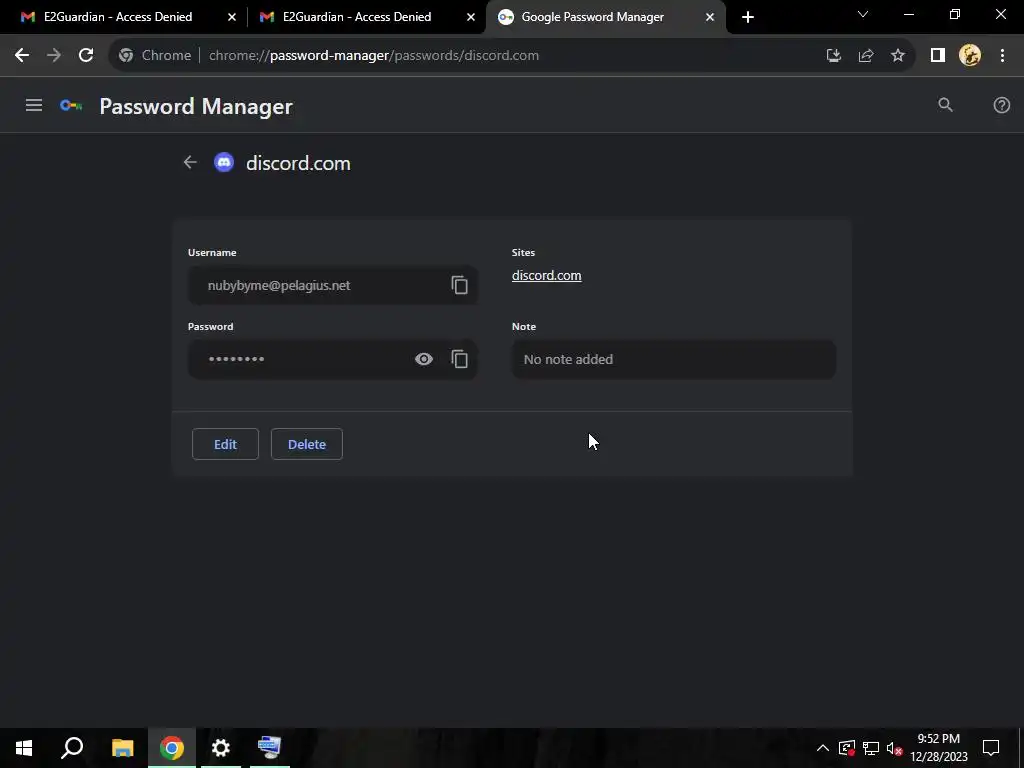
Task: Click the username field with nubybyme@pelagius.net
Action: click(x=332, y=285)
